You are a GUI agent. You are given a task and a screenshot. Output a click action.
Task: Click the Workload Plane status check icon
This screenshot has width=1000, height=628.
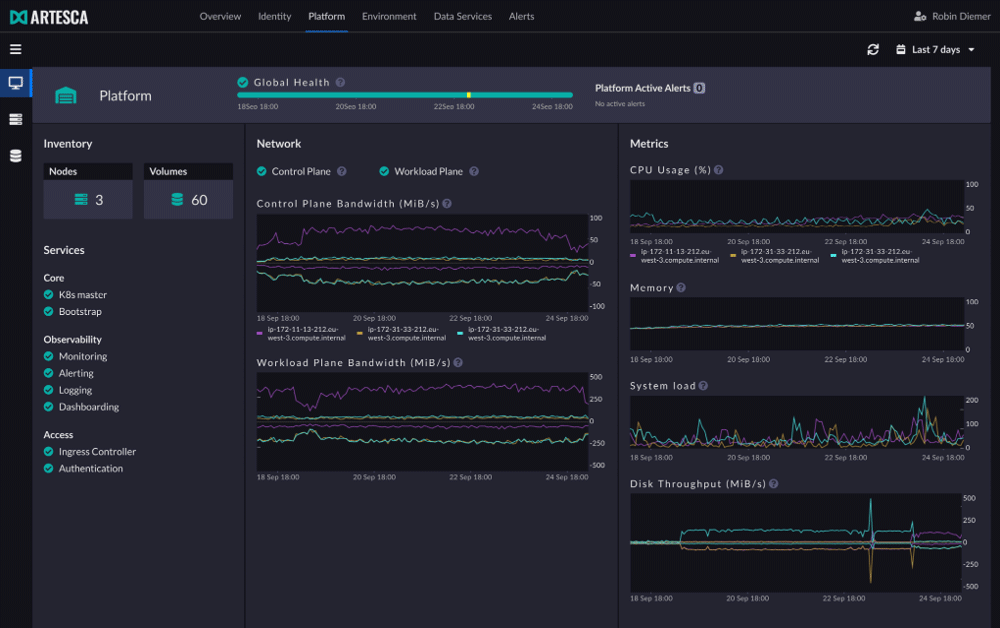(x=384, y=171)
